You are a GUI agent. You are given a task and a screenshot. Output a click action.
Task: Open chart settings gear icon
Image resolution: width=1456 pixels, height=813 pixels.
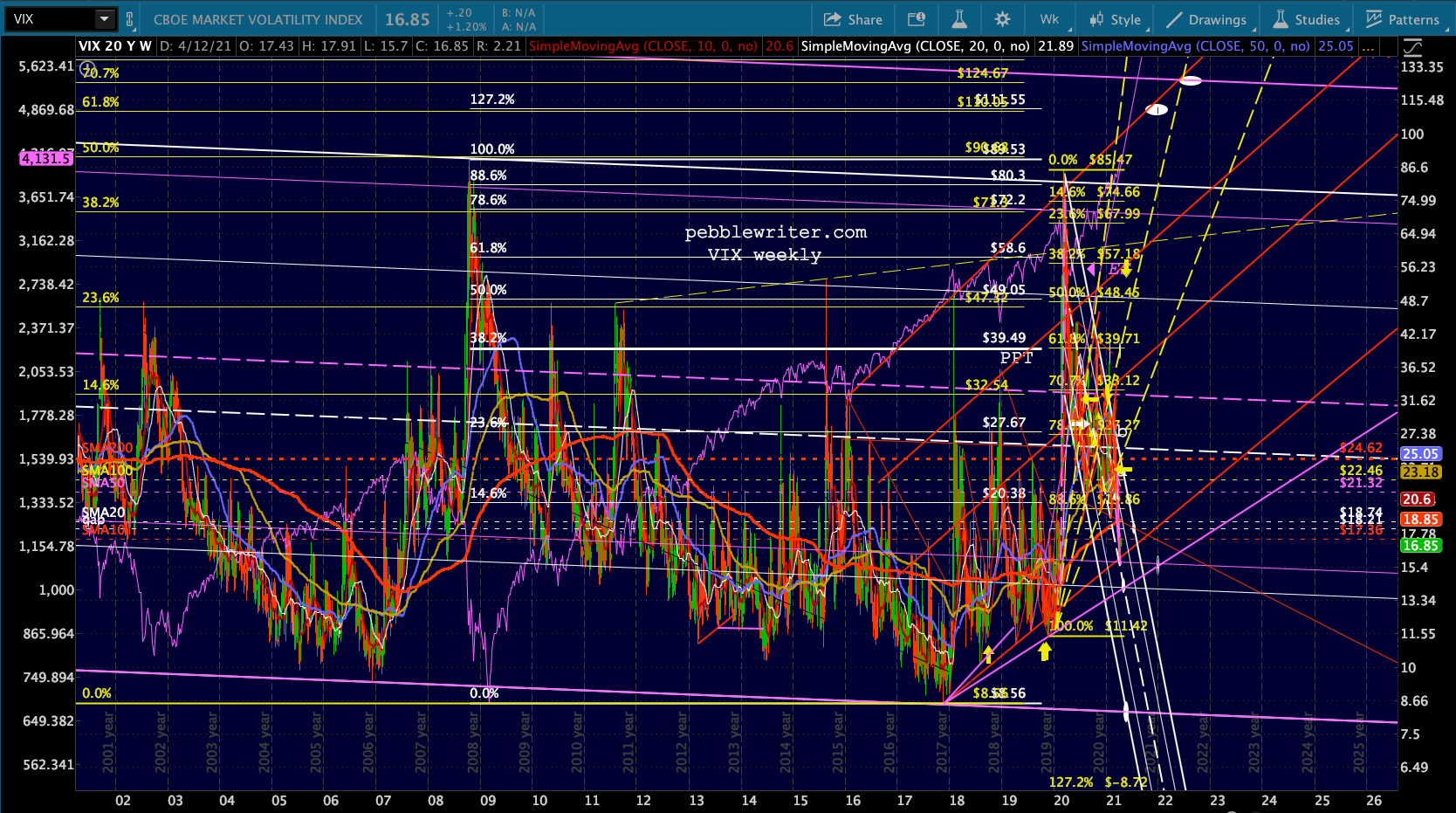pyautogui.click(x=1002, y=19)
